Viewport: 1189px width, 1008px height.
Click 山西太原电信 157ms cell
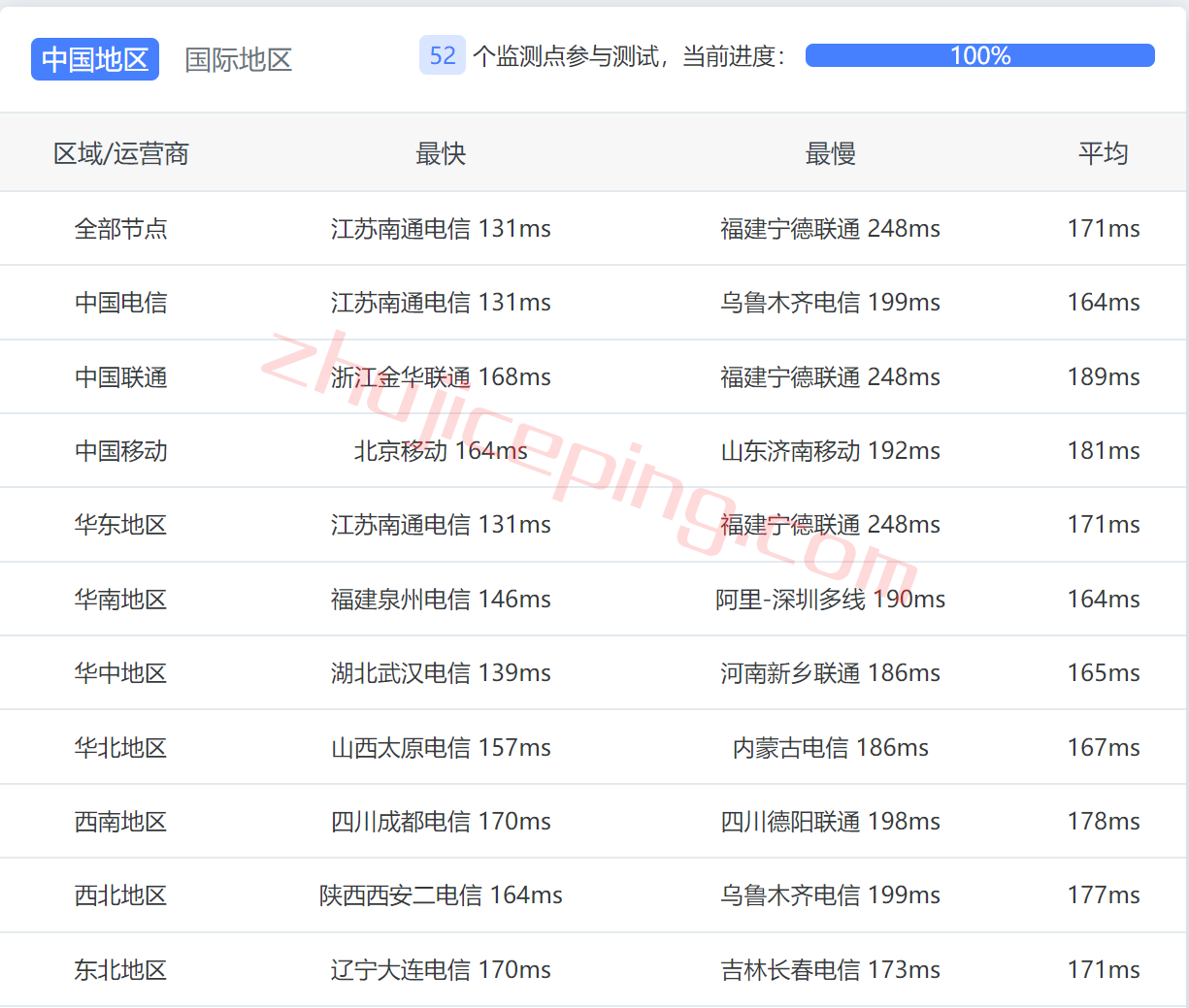click(x=441, y=747)
